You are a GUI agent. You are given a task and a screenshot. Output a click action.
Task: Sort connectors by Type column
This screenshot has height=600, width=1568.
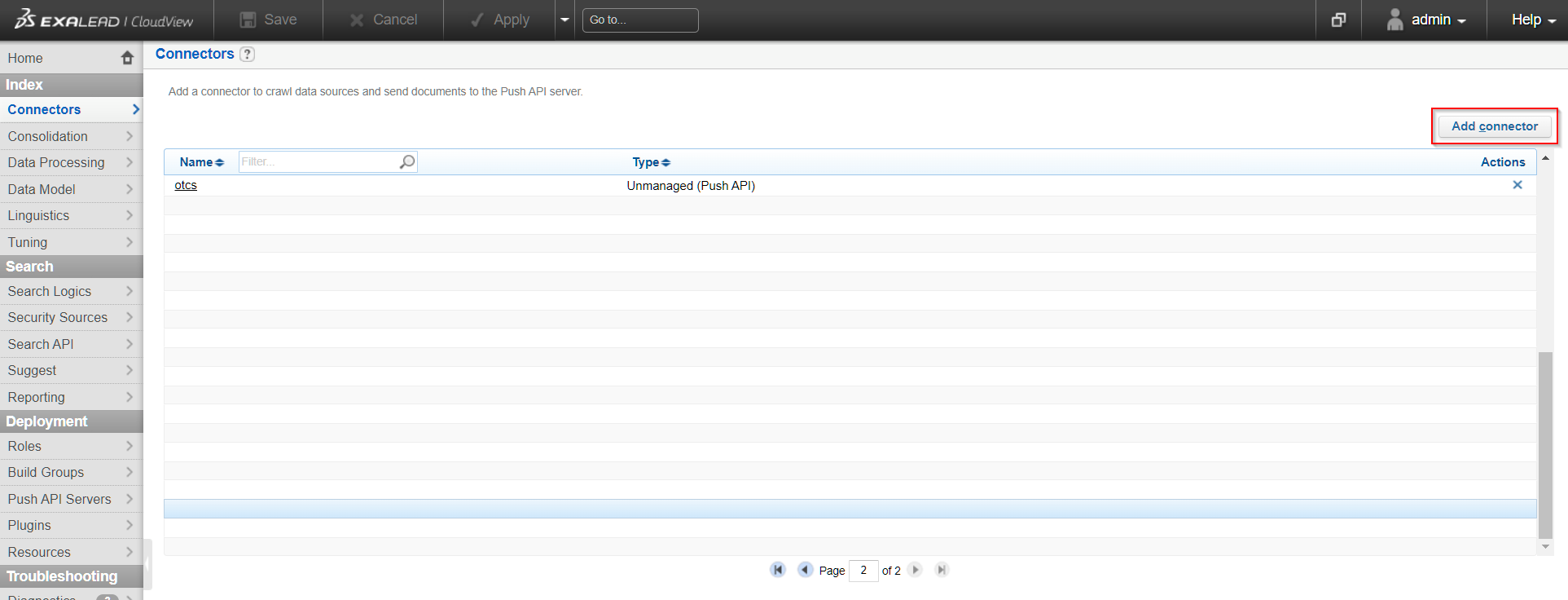[x=651, y=162]
